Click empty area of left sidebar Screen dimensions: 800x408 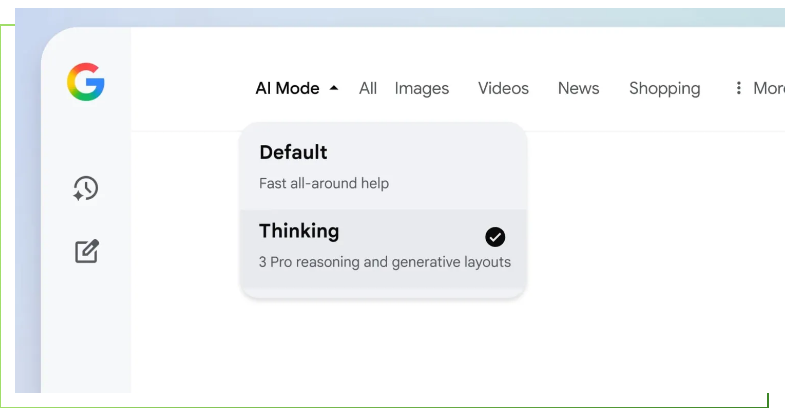(x=86, y=330)
